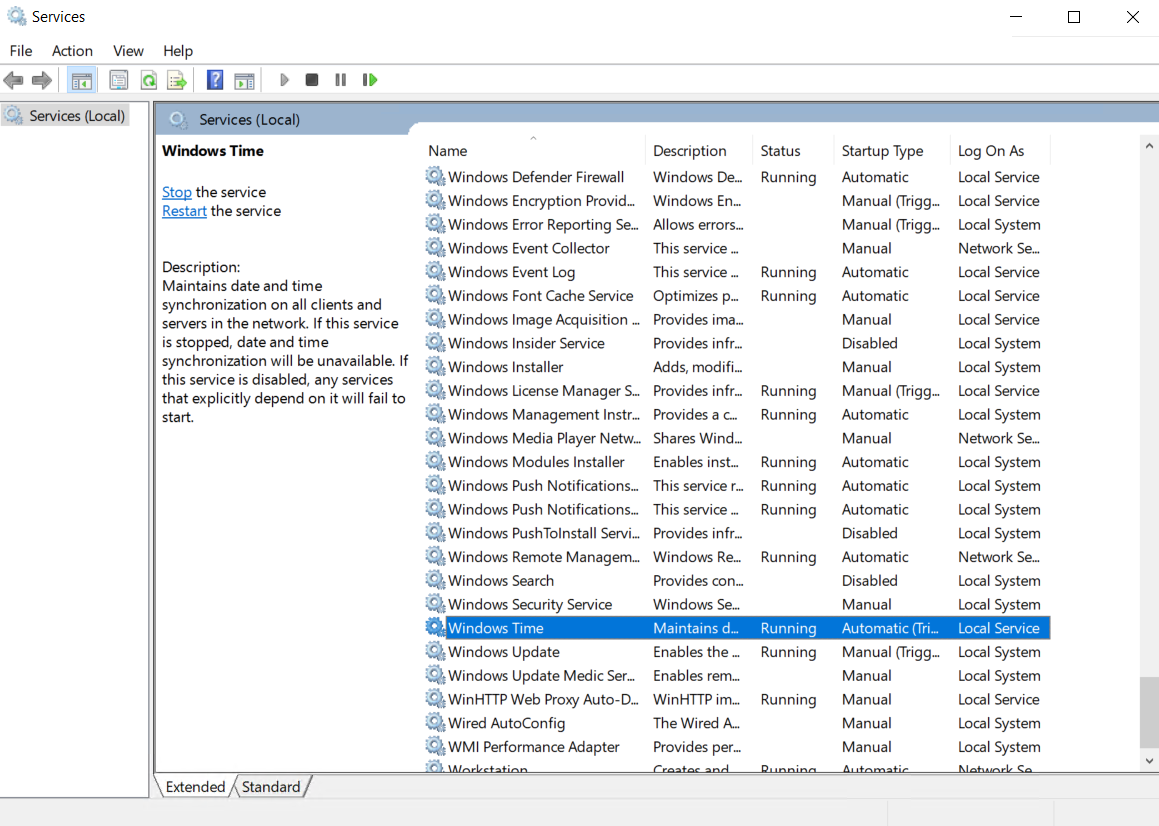Image resolution: width=1159 pixels, height=826 pixels.
Task: Click the Restart Service green icon
Action: point(370,80)
